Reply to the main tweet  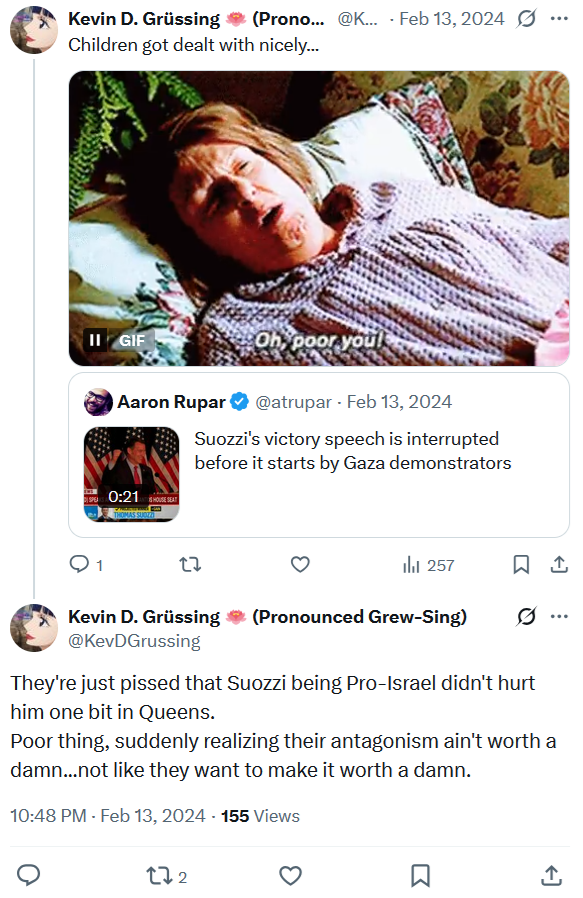coord(28,876)
